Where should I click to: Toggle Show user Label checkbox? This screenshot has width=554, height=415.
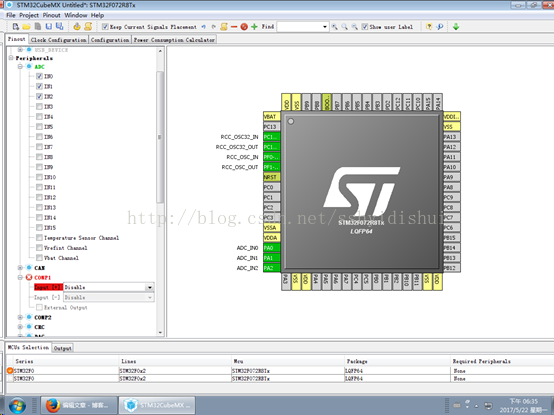pyautogui.click(x=365, y=27)
